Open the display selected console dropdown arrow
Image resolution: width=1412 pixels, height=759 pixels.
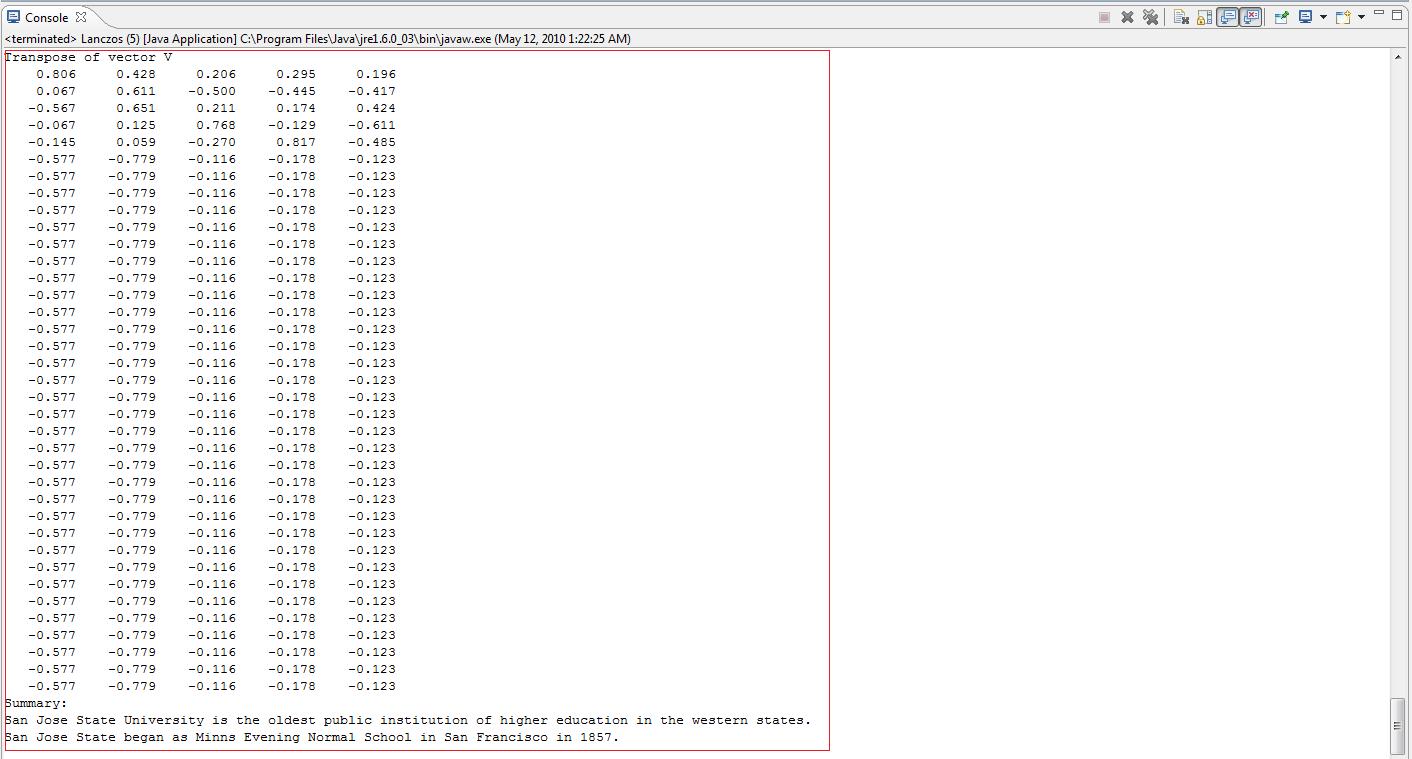click(x=1323, y=17)
